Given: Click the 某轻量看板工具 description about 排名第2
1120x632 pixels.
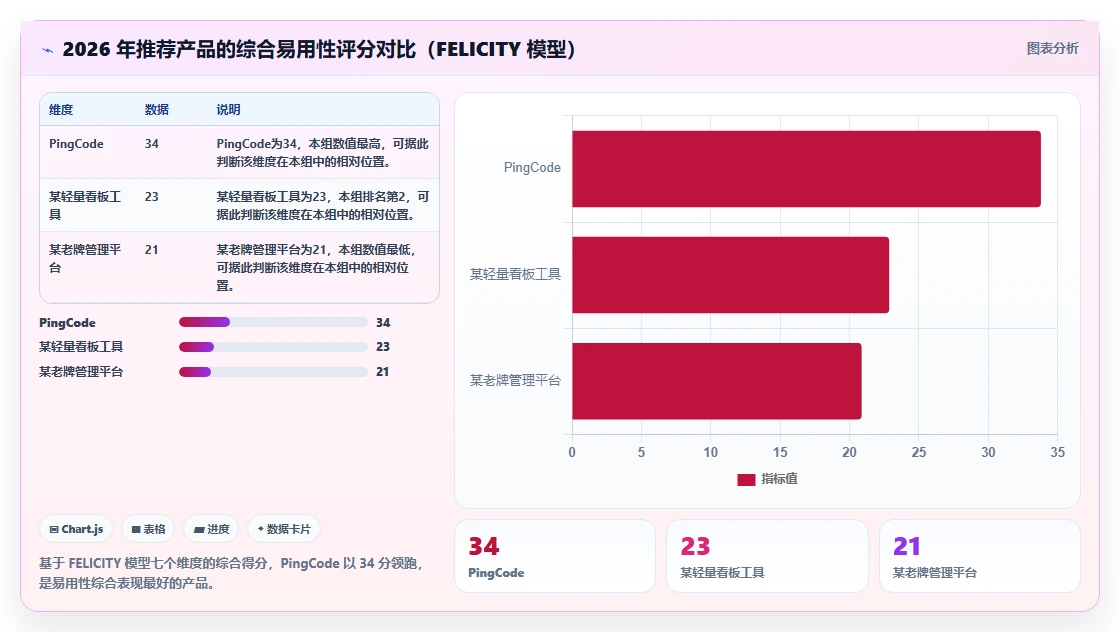Looking at the screenshot, I should pos(322,205).
